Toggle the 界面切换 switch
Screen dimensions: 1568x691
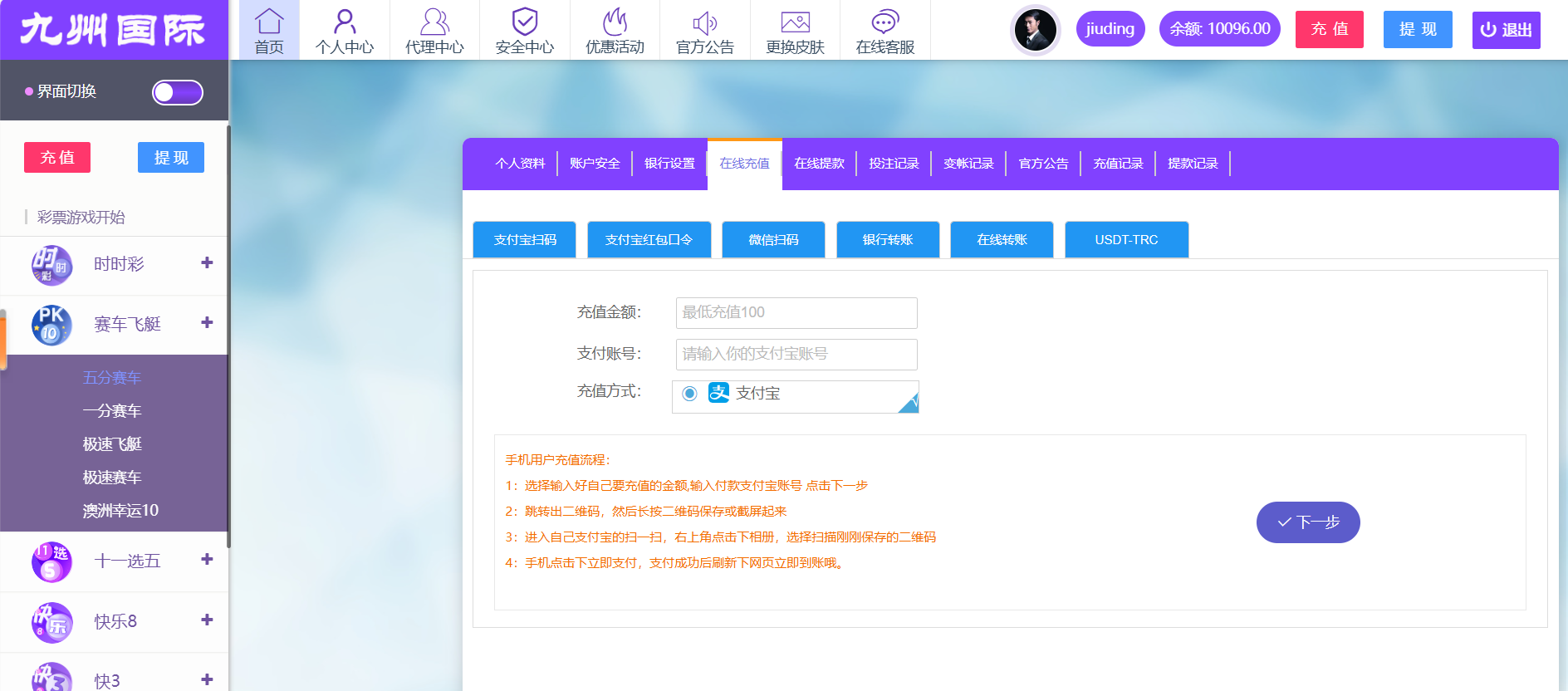178,92
